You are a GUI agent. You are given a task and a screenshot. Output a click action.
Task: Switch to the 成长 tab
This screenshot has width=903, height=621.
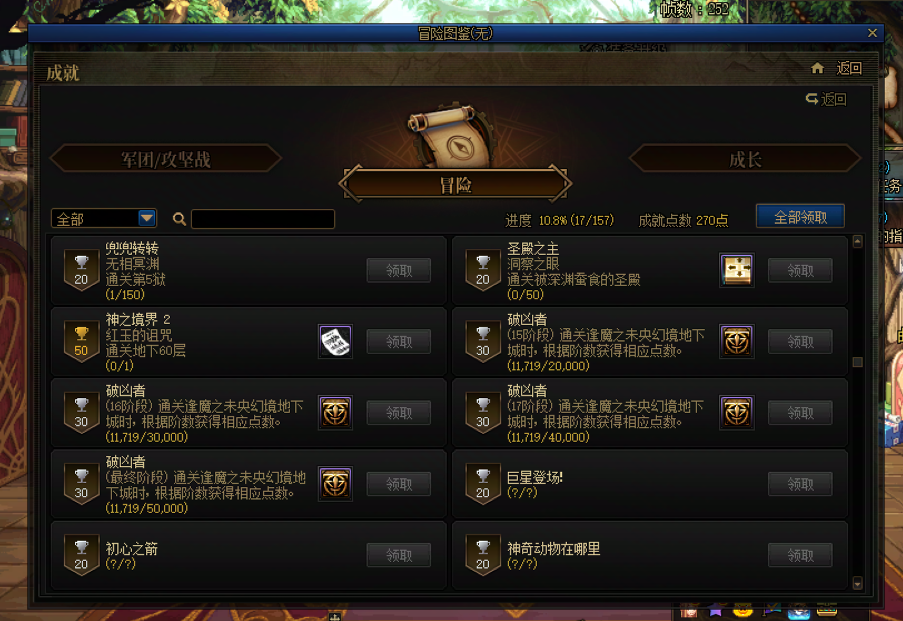point(745,159)
